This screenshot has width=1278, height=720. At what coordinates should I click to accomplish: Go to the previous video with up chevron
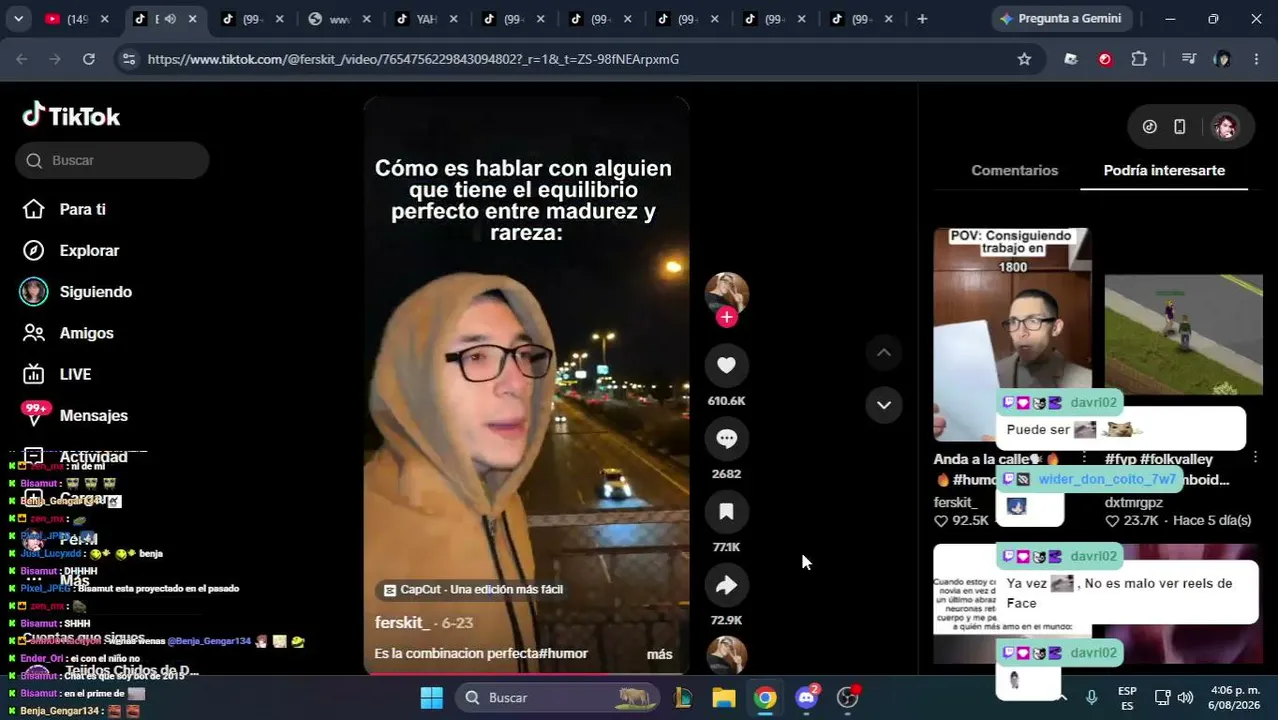coord(884,352)
